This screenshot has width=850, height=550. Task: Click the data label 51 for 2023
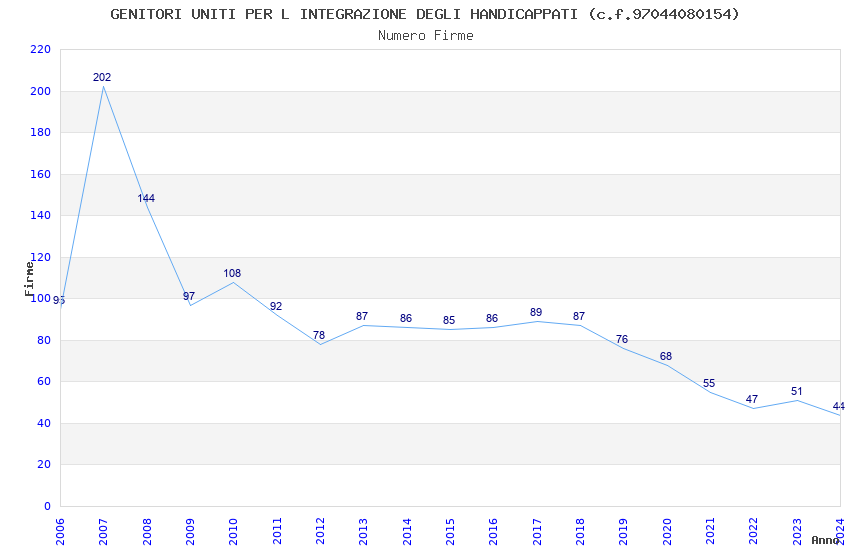pyautogui.click(x=796, y=392)
